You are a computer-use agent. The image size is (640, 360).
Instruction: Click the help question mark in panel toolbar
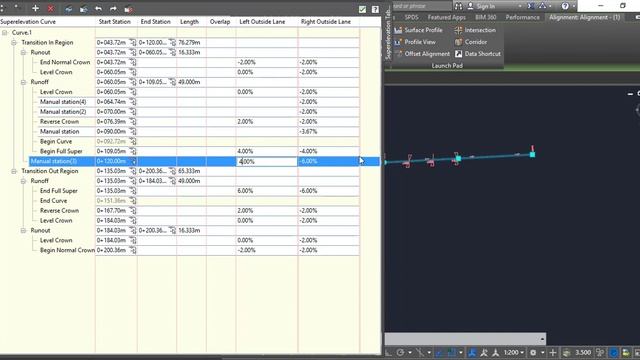[375, 9]
